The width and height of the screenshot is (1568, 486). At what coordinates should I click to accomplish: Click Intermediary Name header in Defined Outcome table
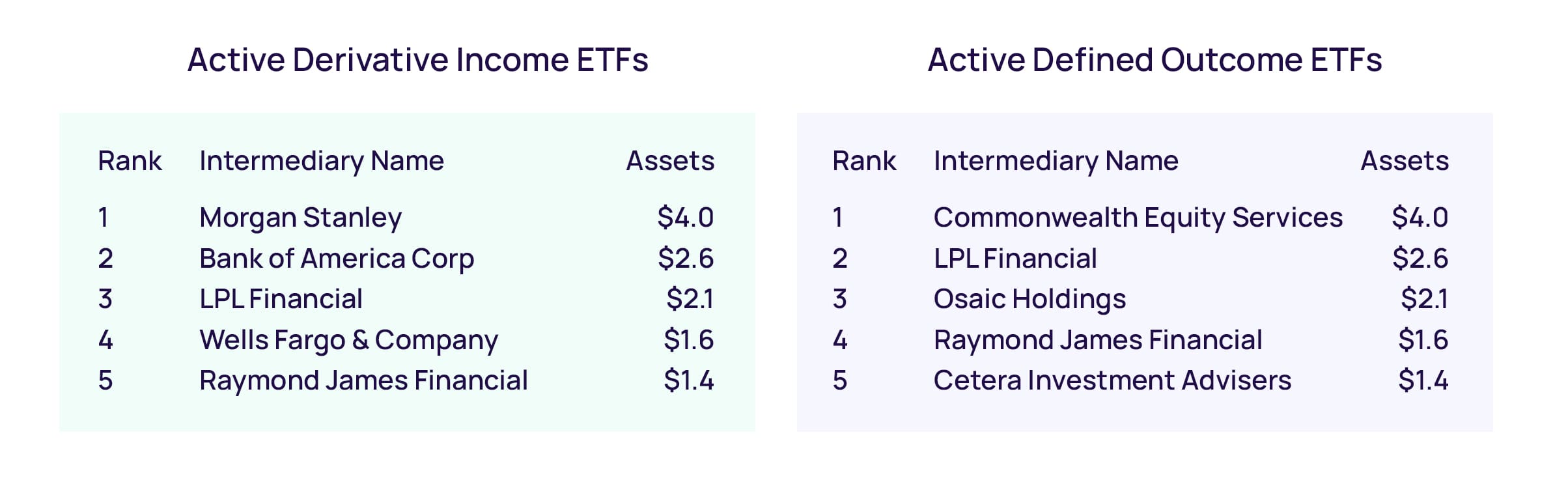point(1056,161)
